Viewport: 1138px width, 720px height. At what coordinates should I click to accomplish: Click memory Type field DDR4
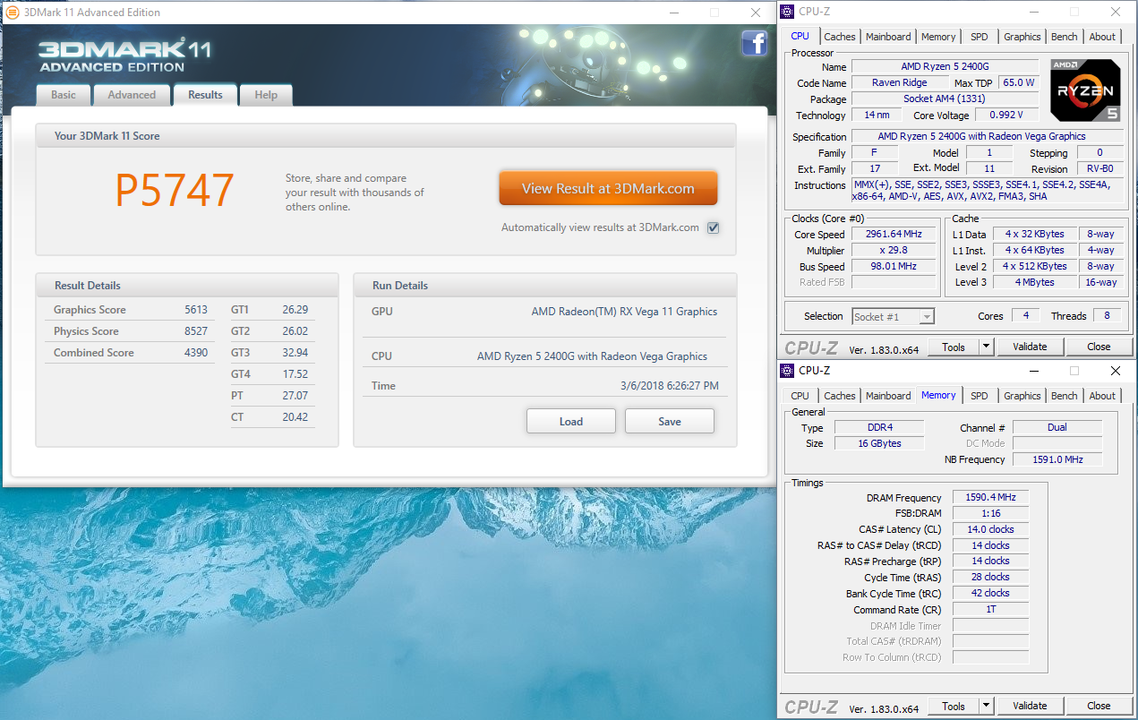coord(880,428)
